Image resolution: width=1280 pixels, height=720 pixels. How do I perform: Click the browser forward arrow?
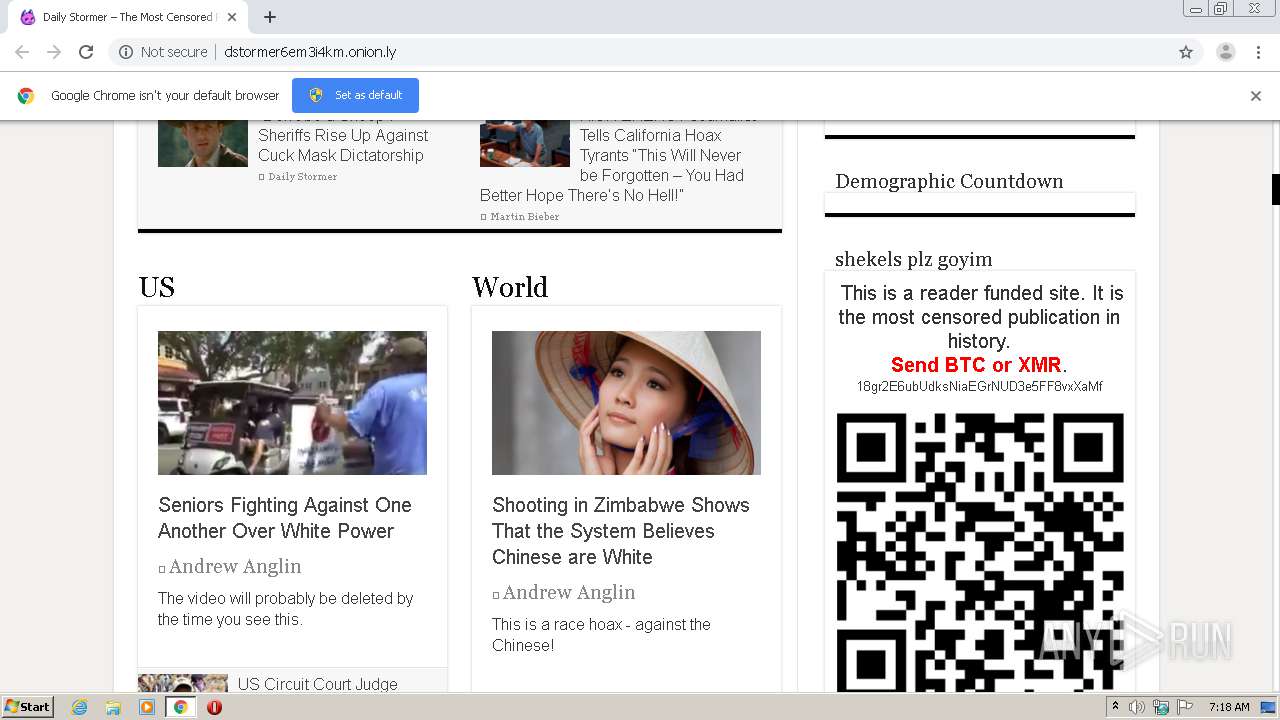click(x=54, y=52)
